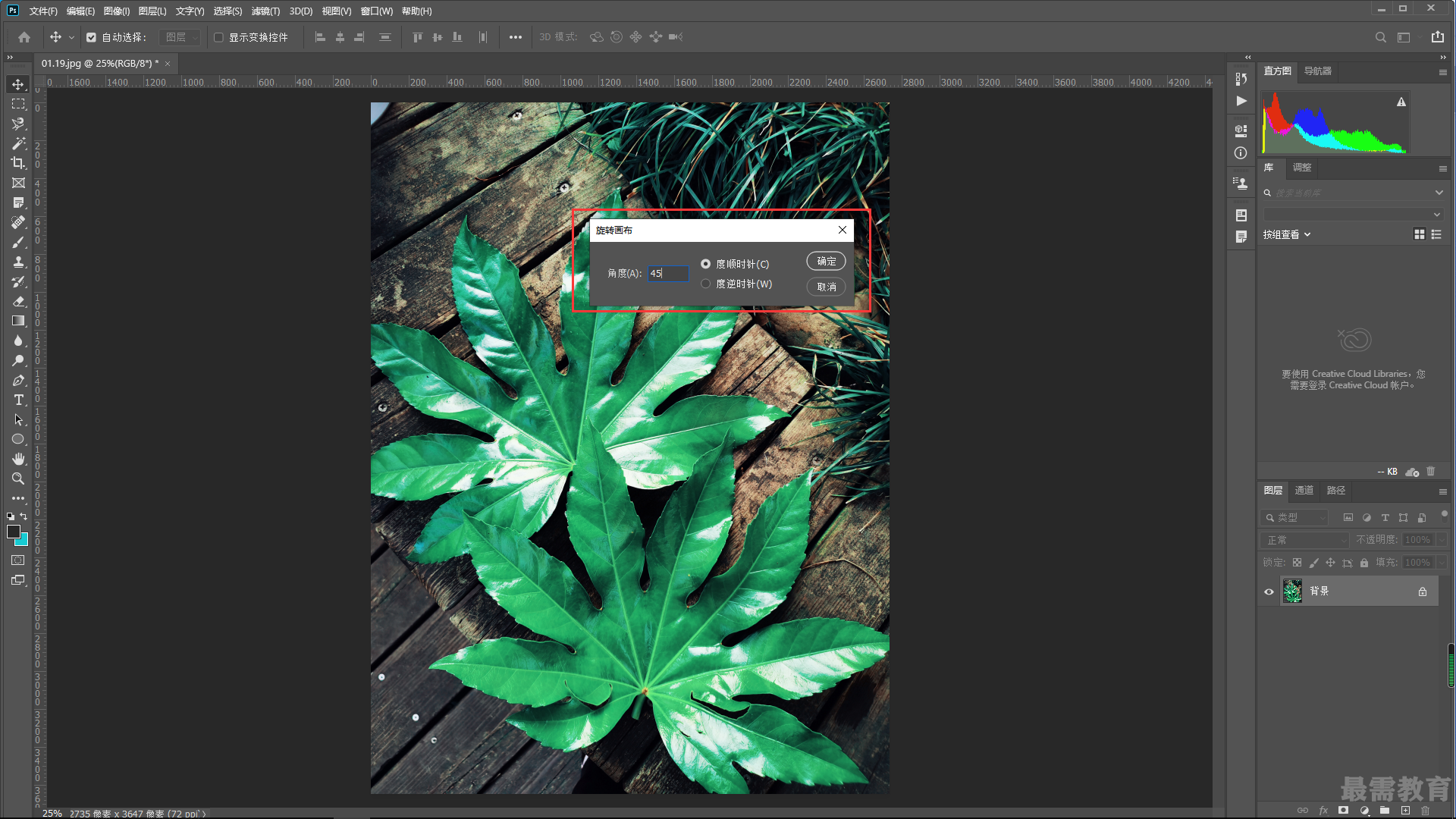The width and height of the screenshot is (1456, 819).
Task: Open the Share icon
Action: pyautogui.click(x=1438, y=37)
